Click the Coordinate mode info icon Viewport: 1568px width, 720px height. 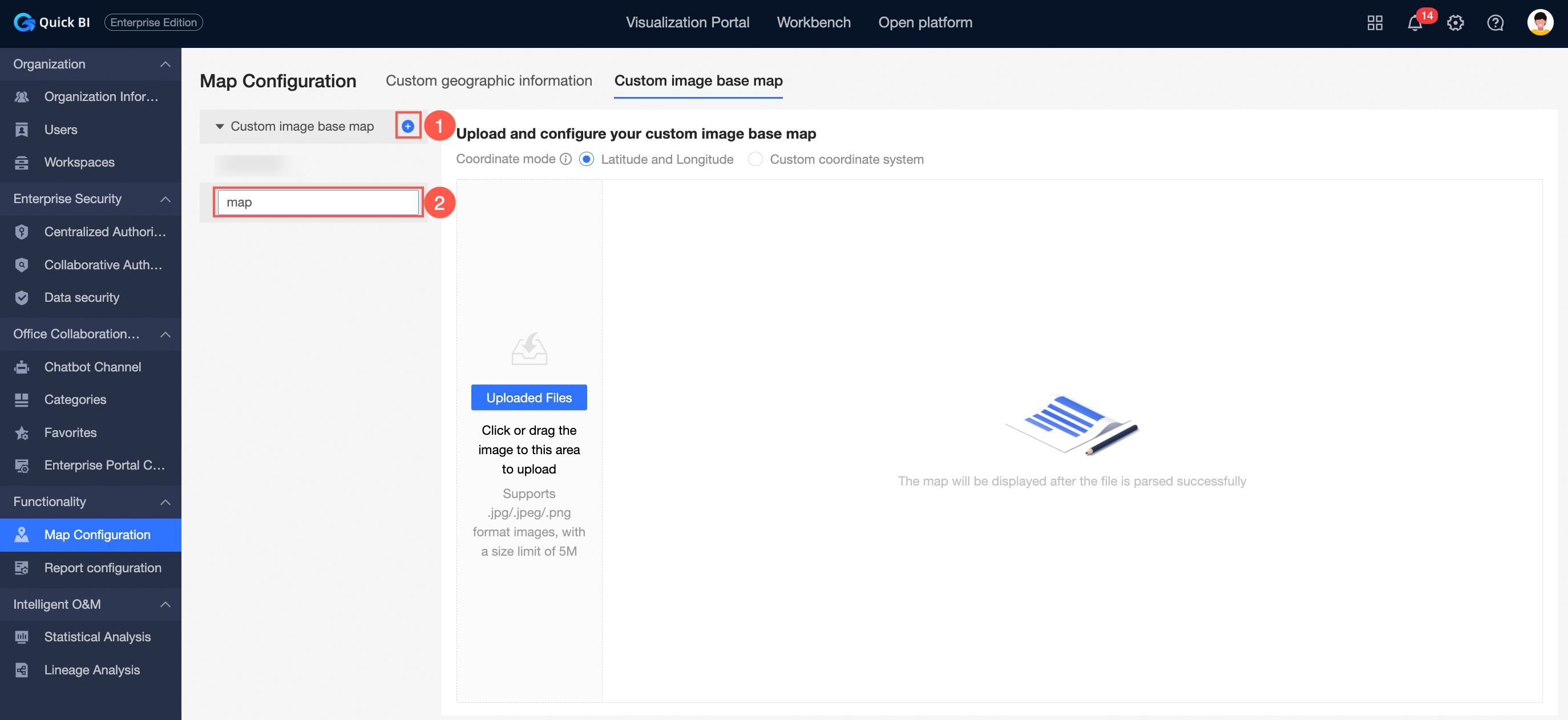[x=565, y=159]
